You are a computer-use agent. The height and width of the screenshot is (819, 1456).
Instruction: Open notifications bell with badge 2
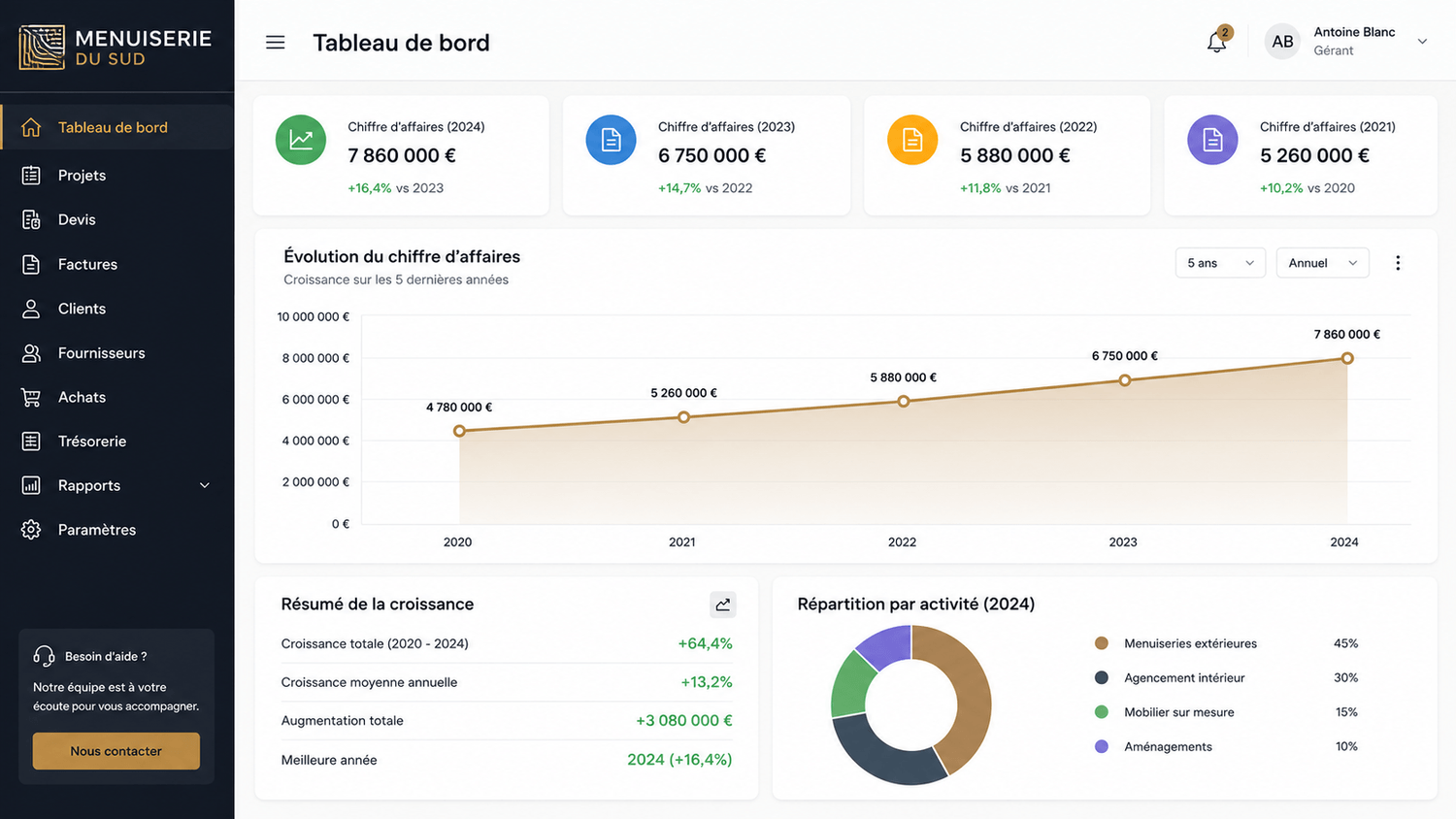coord(1217,41)
